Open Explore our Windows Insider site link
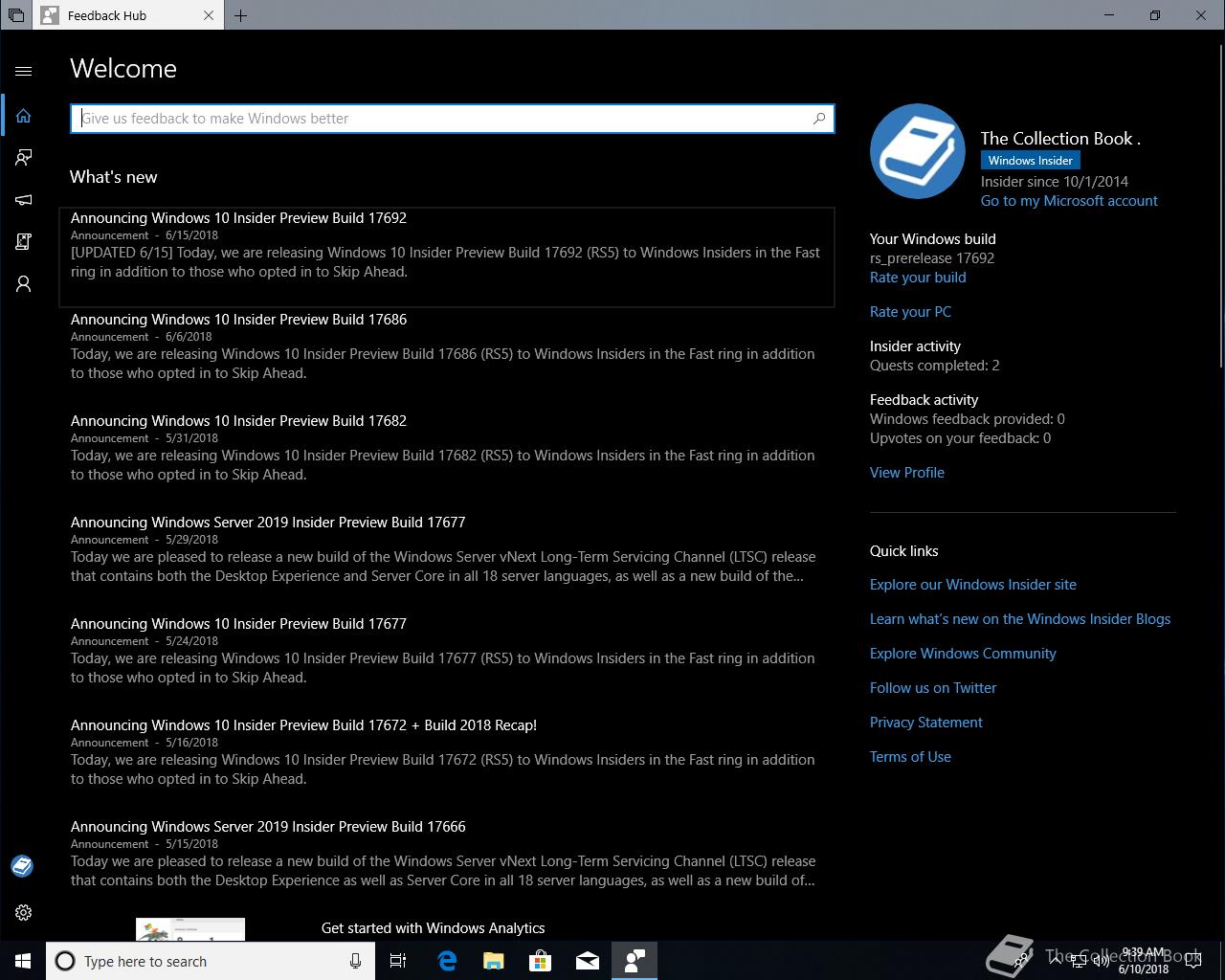 click(972, 585)
